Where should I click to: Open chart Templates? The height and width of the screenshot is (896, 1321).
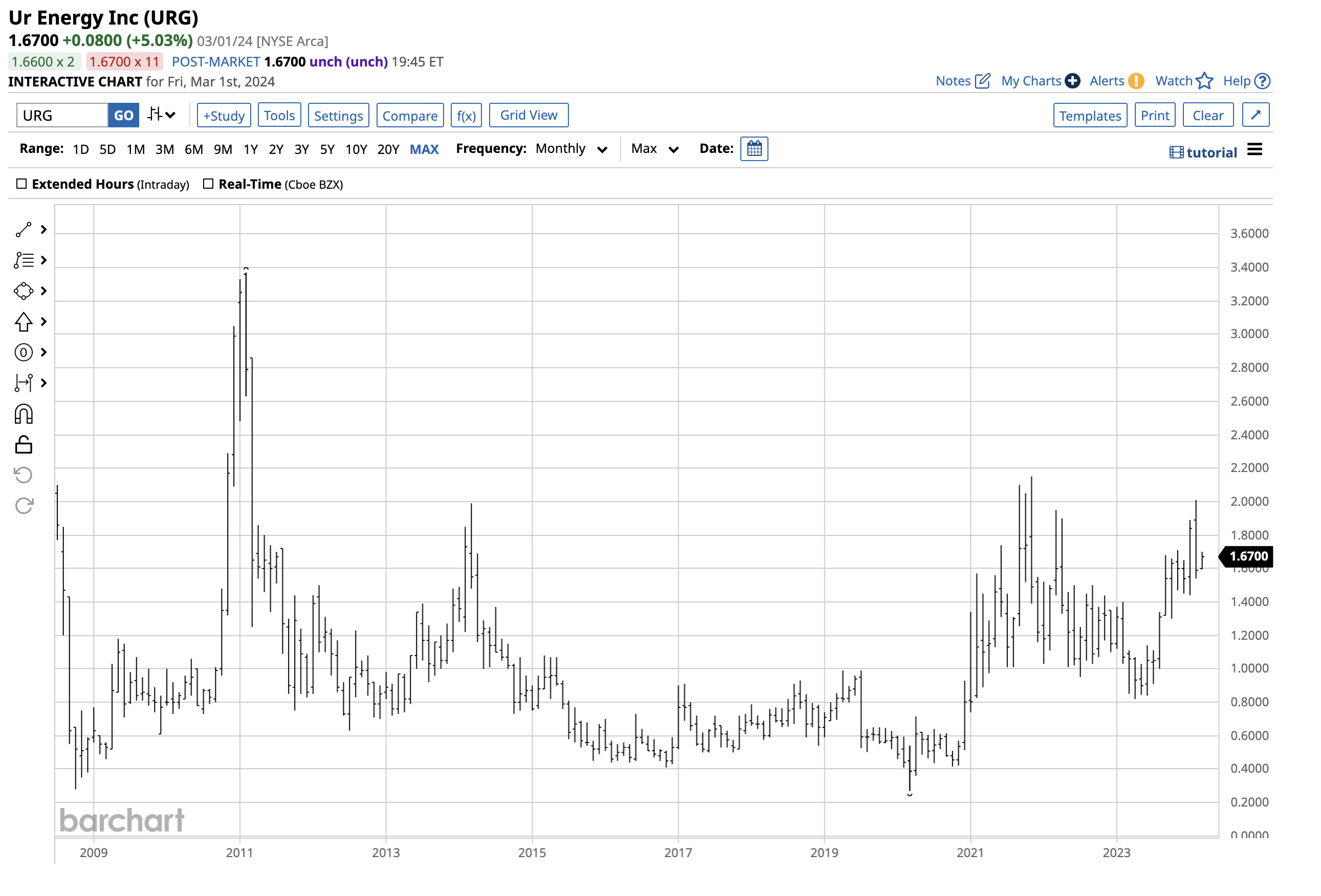[1090, 116]
